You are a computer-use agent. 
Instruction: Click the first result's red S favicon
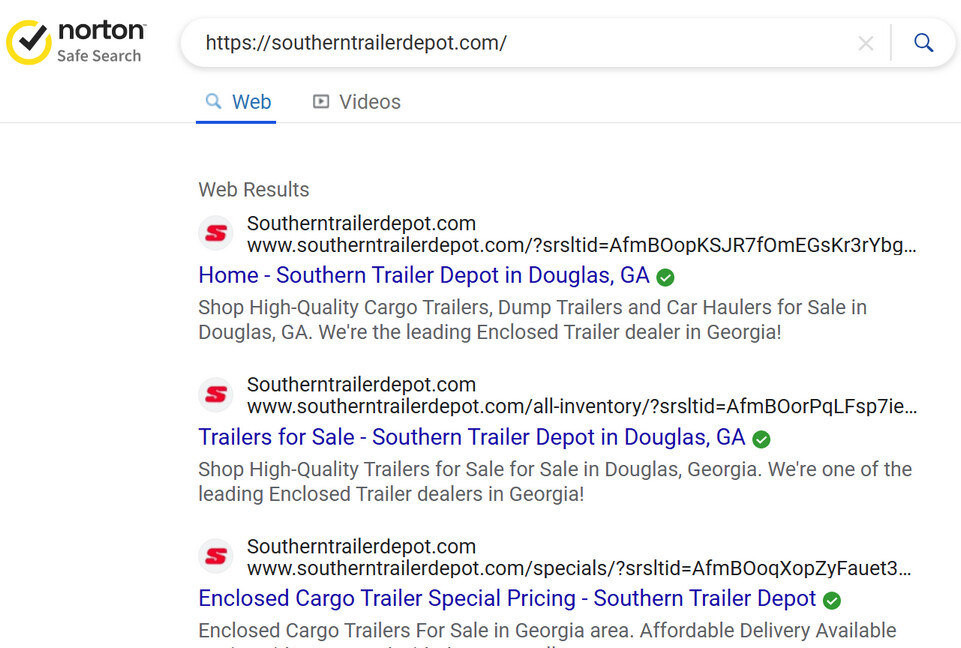(x=216, y=234)
